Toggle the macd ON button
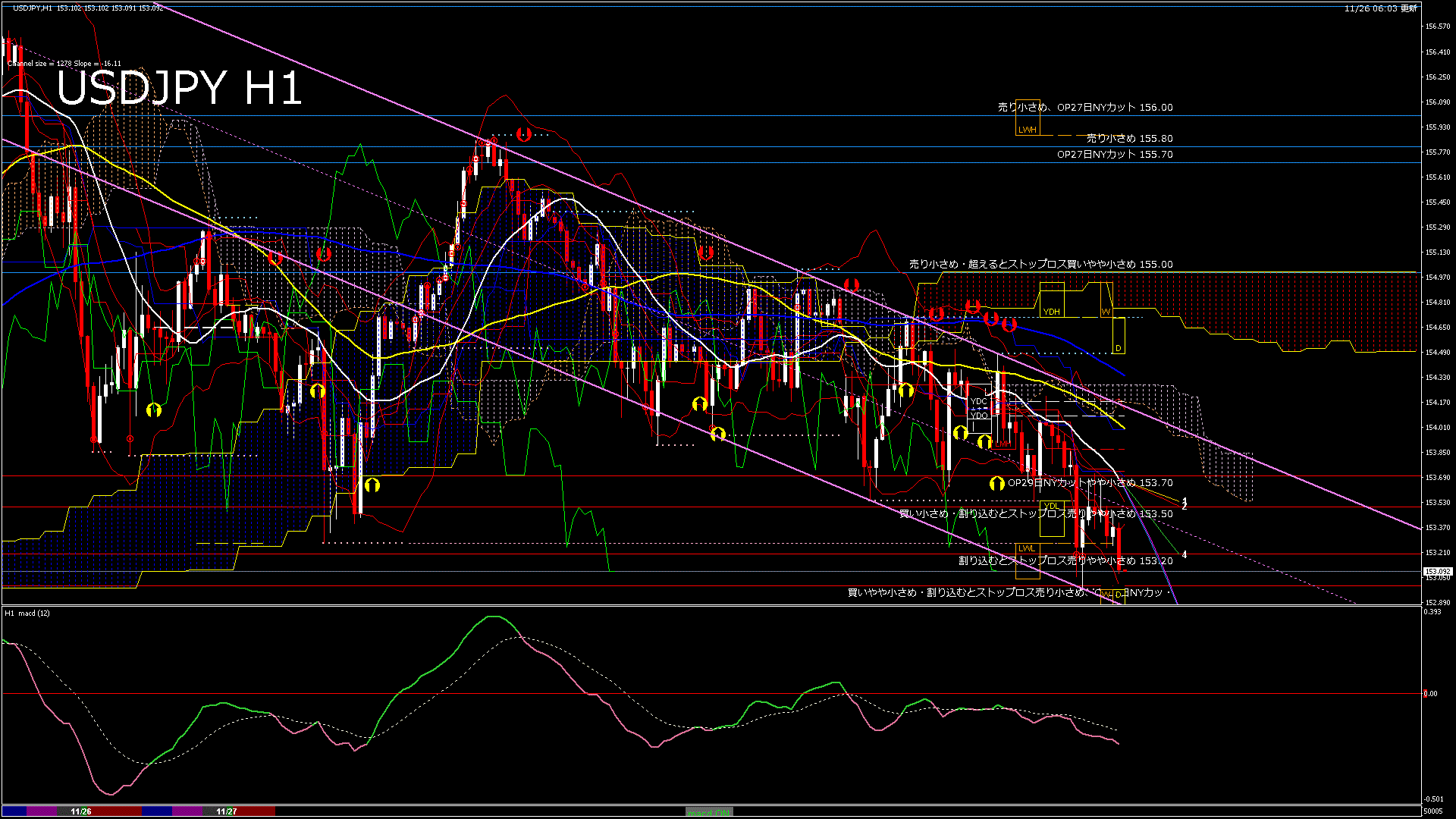 click(709, 811)
